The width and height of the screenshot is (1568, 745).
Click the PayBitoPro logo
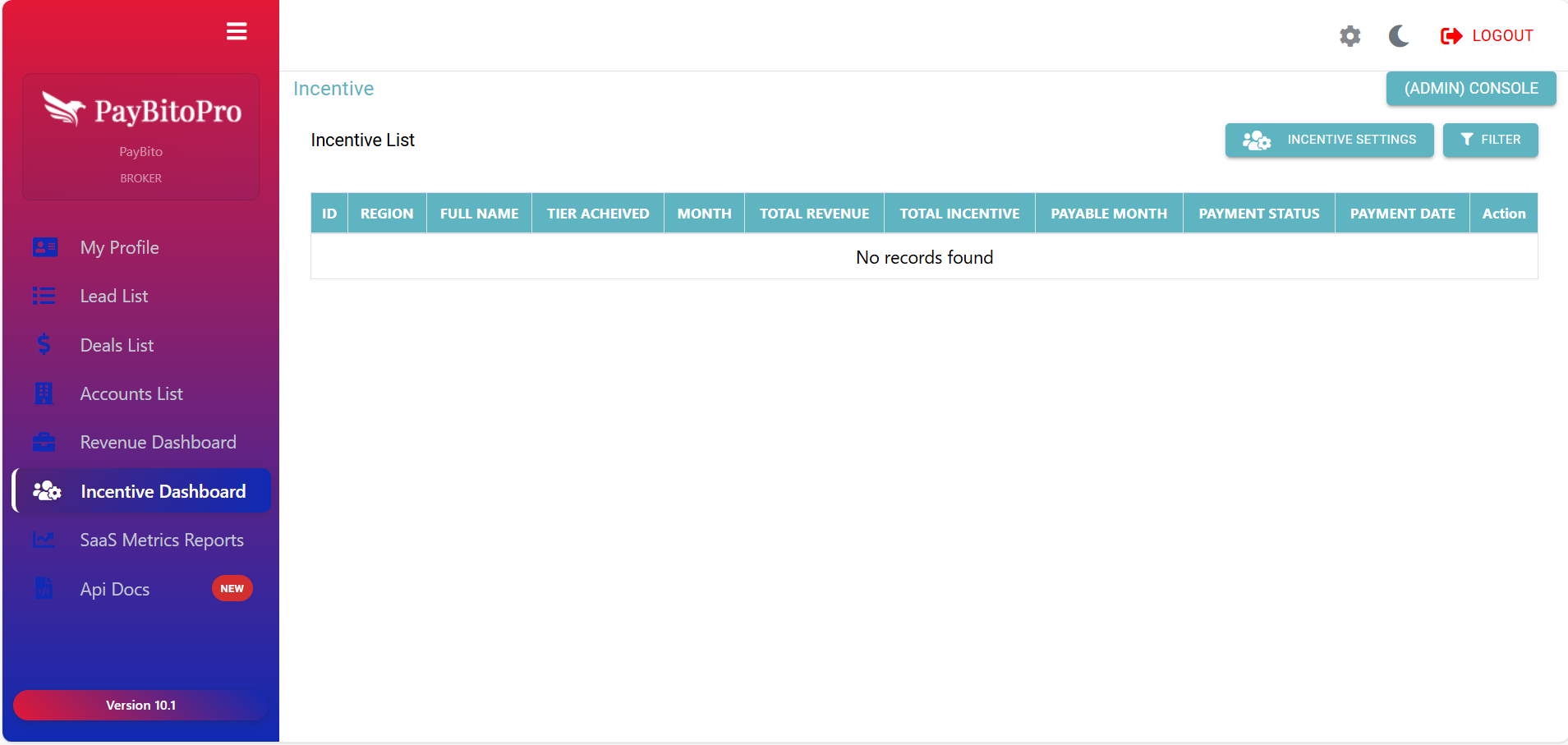coord(141,111)
